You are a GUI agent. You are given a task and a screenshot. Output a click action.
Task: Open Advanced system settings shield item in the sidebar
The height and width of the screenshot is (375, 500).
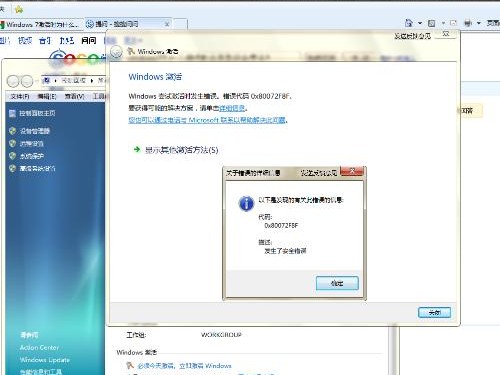point(37,168)
